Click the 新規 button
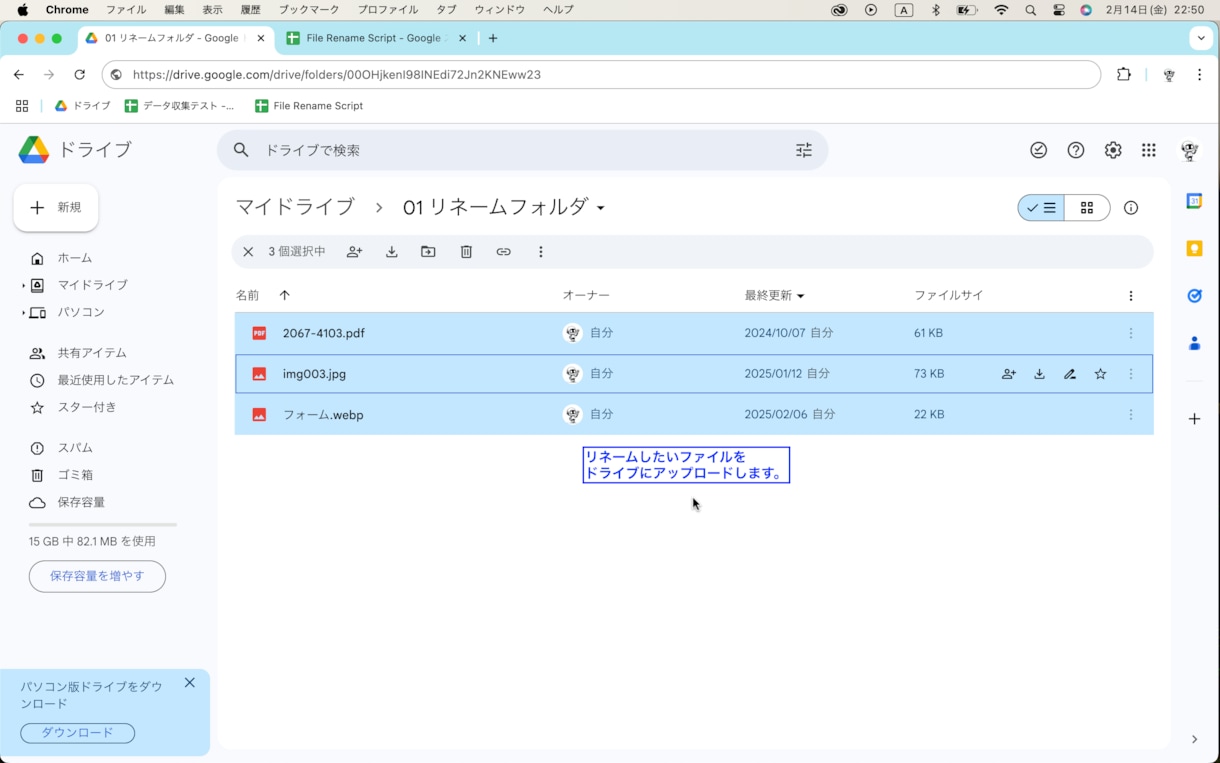The height and width of the screenshot is (763, 1220). pos(56,208)
